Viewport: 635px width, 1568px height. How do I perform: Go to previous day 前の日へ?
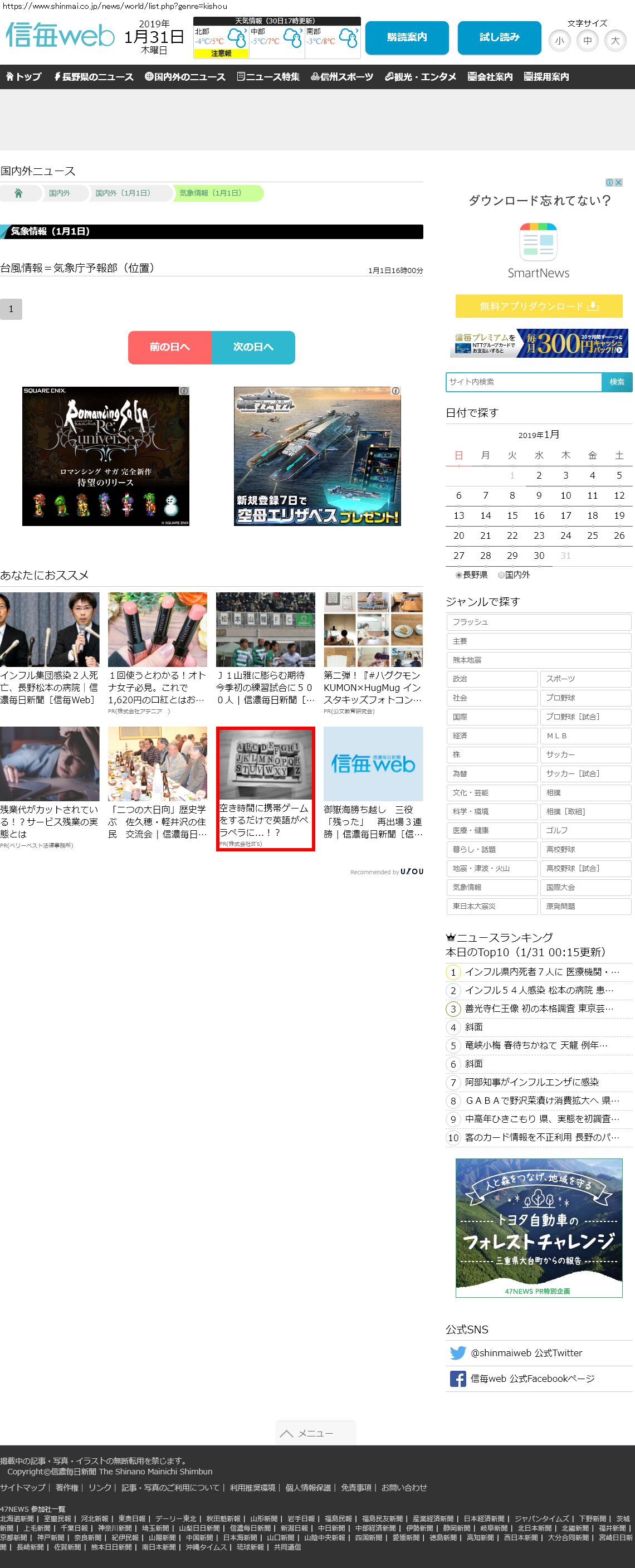[x=170, y=347]
